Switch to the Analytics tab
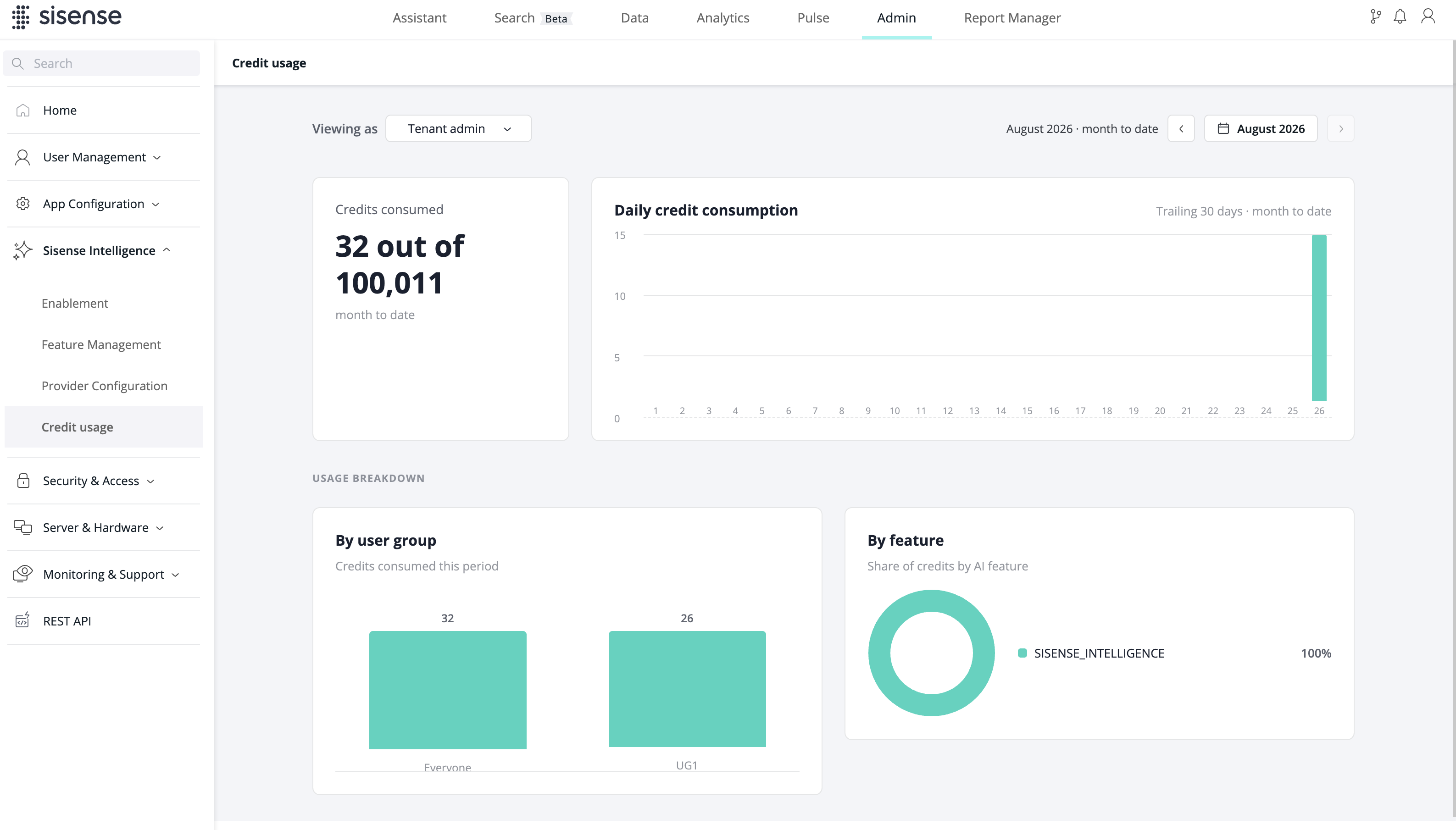 point(722,18)
